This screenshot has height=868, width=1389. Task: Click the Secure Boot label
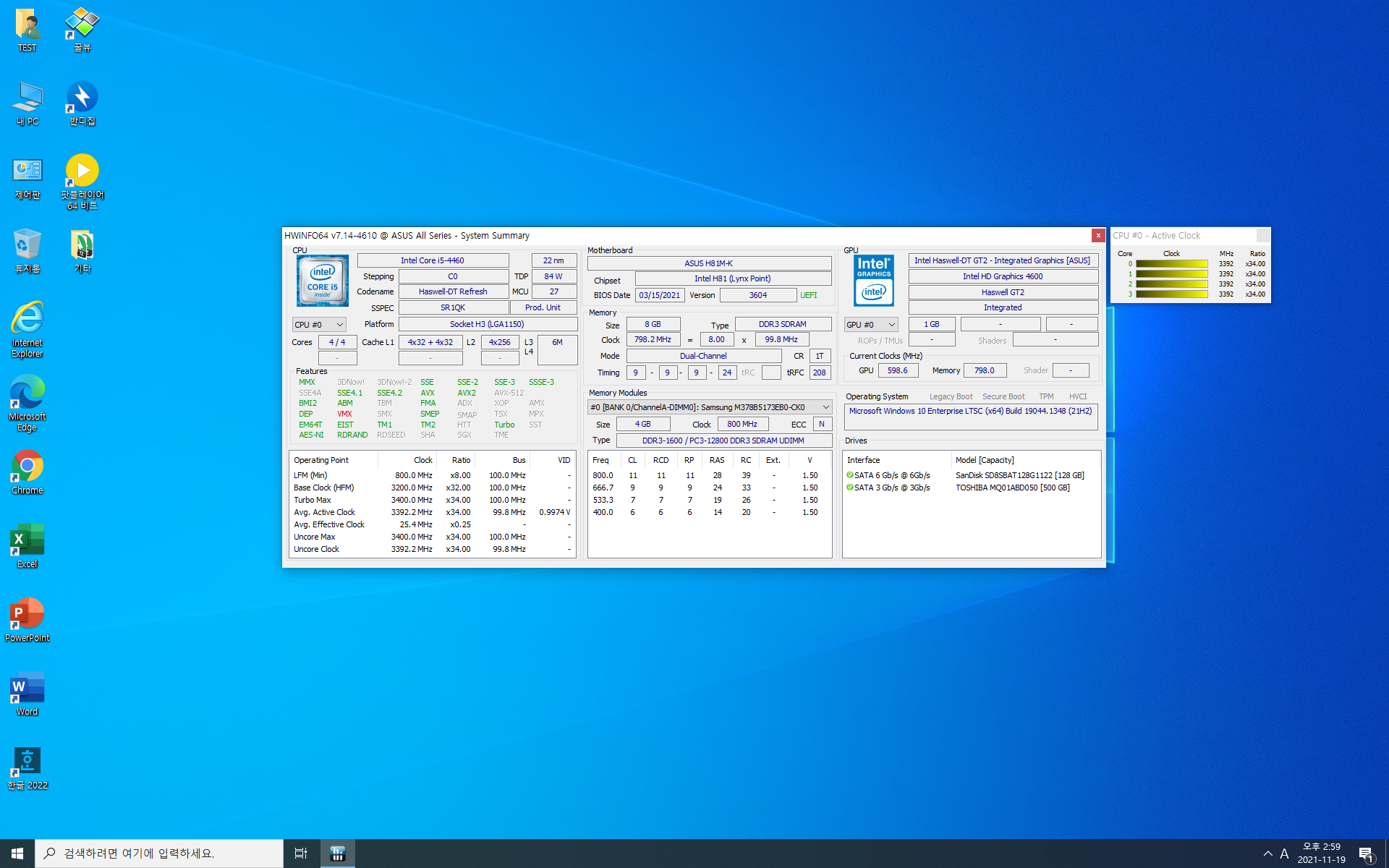pos(1003,396)
